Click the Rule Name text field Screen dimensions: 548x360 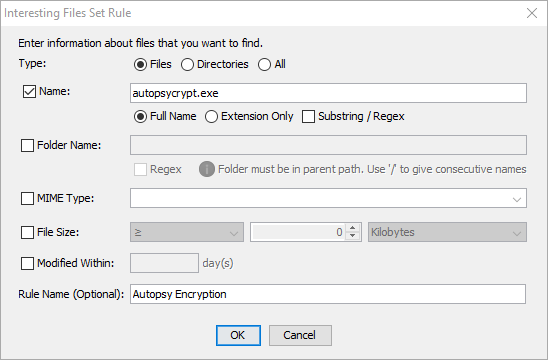[x=328, y=294]
